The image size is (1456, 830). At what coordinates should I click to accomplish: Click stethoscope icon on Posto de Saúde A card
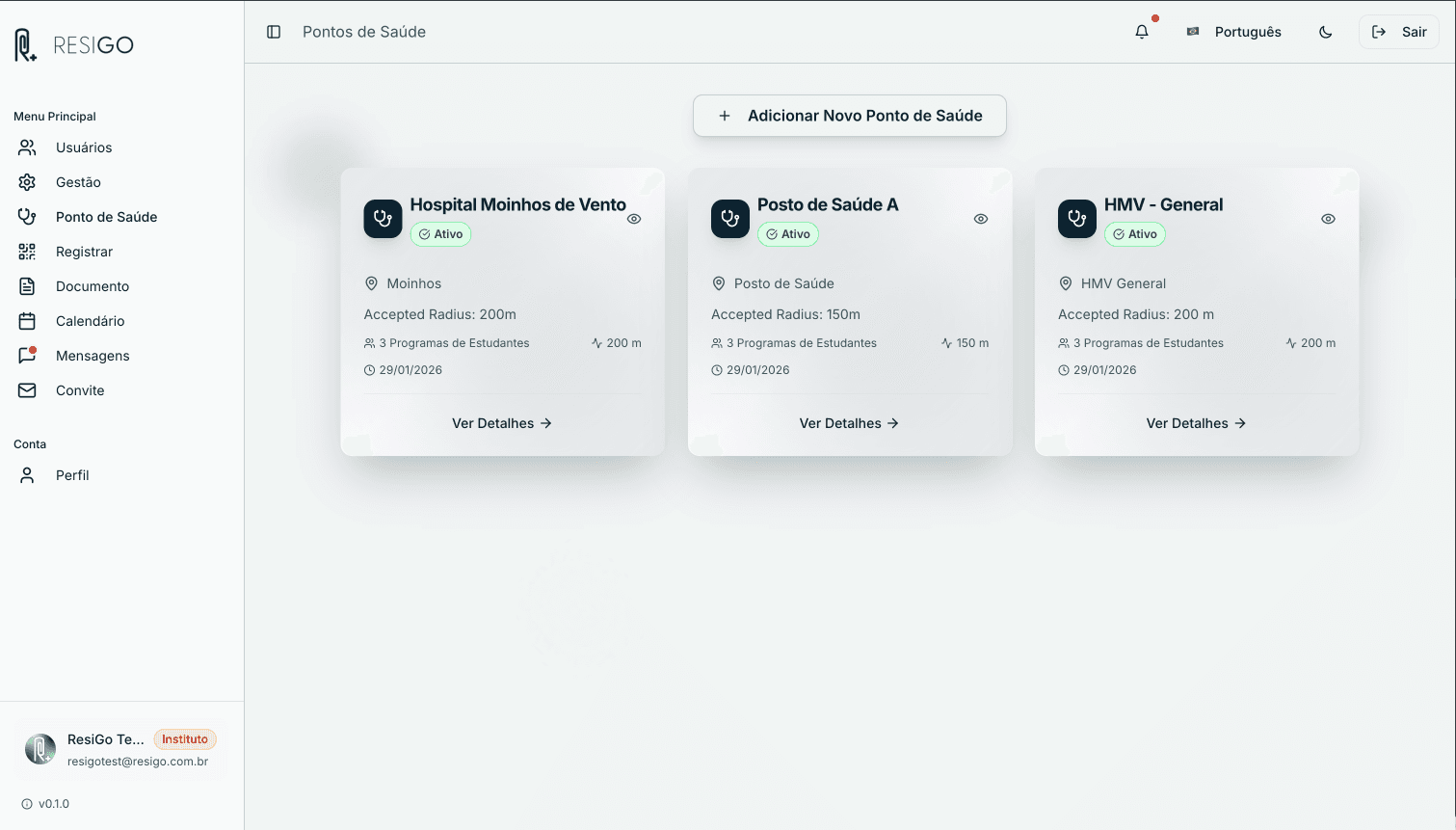click(x=730, y=219)
